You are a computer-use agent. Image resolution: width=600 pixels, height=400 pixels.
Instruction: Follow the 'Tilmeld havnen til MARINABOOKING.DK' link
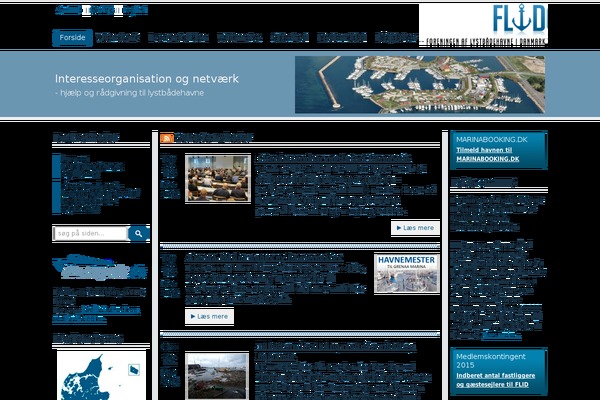click(x=488, y=154)
